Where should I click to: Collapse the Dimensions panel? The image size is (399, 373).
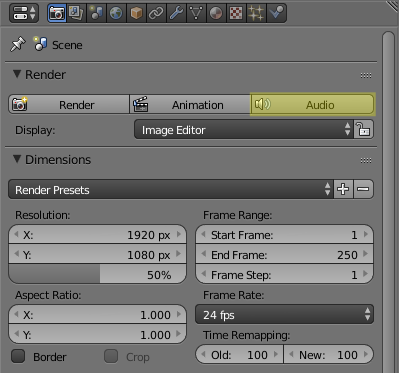17,159
